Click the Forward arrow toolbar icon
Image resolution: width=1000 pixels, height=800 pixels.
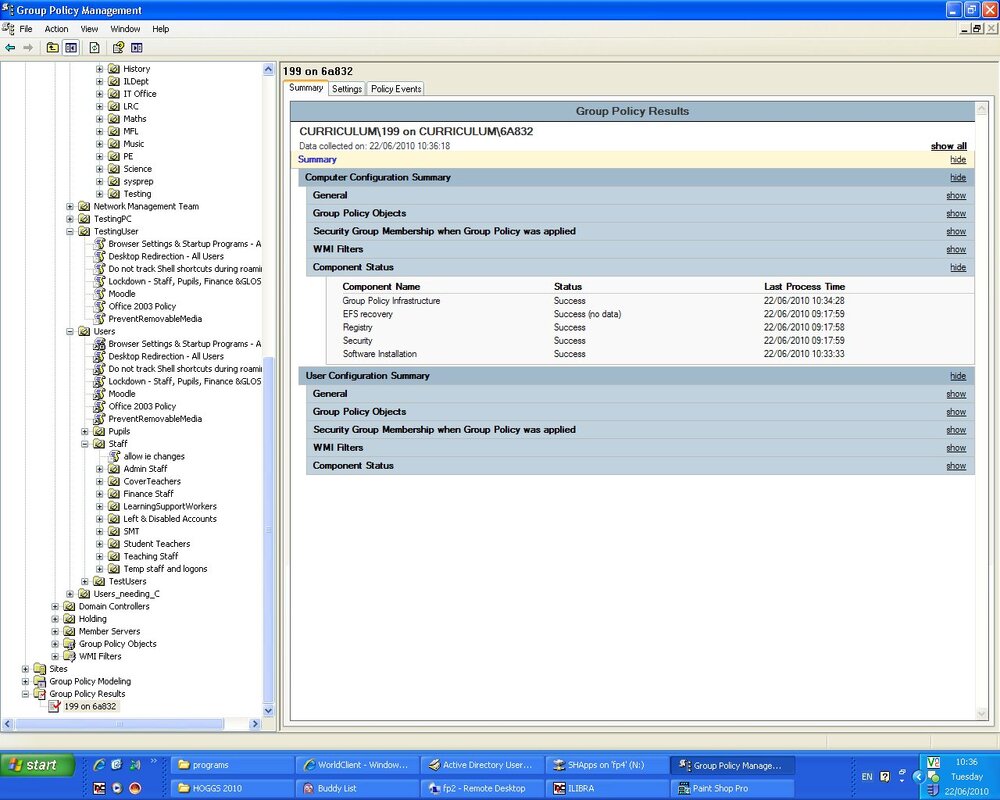coord(28,48)
